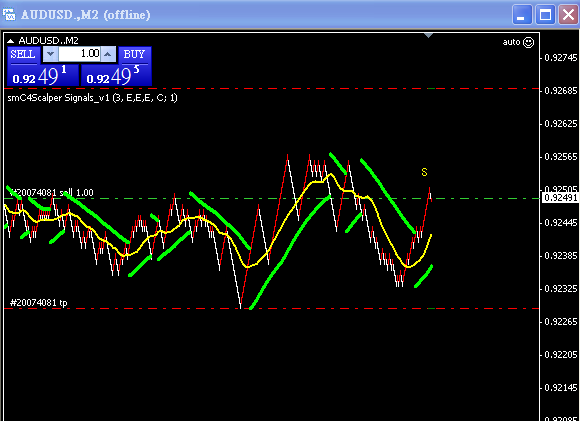The image size is (580, 421).
Task: Click the auto smiley face expert icon
Action: (x=529, y=42)
